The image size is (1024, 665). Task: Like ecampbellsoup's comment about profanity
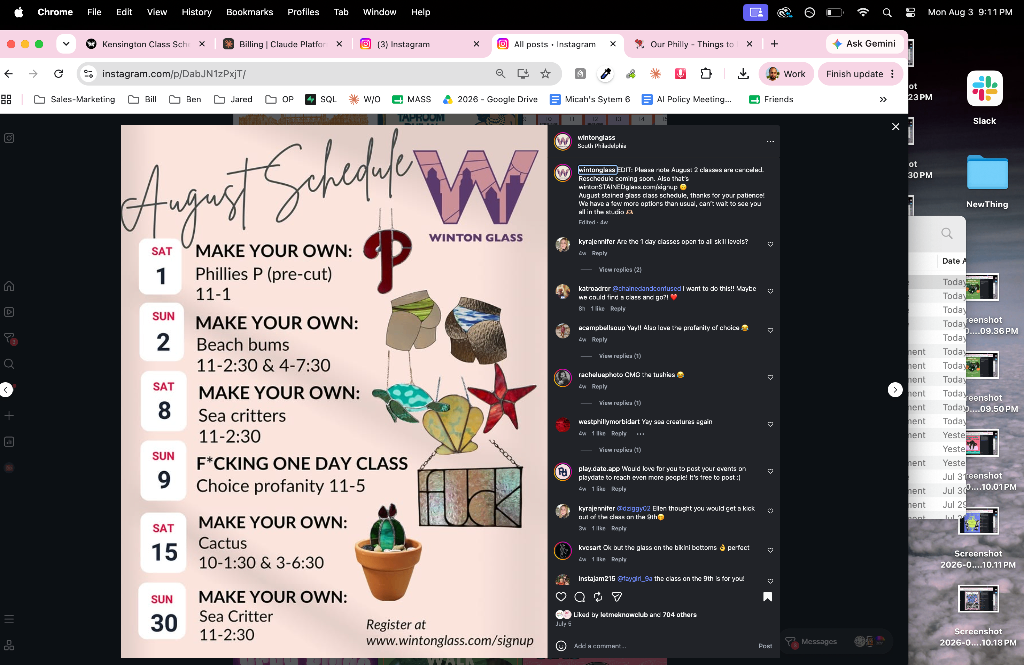771,331
